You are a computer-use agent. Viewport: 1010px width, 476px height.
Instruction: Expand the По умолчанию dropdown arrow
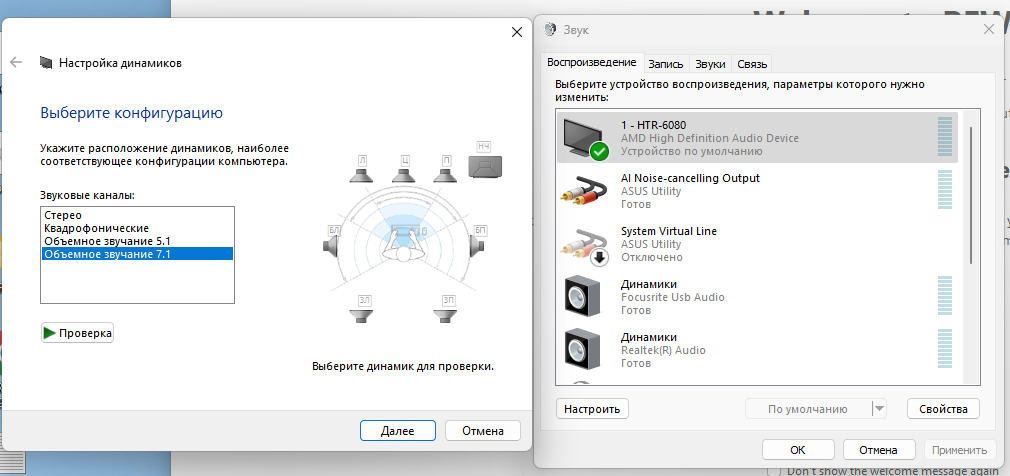879,409
